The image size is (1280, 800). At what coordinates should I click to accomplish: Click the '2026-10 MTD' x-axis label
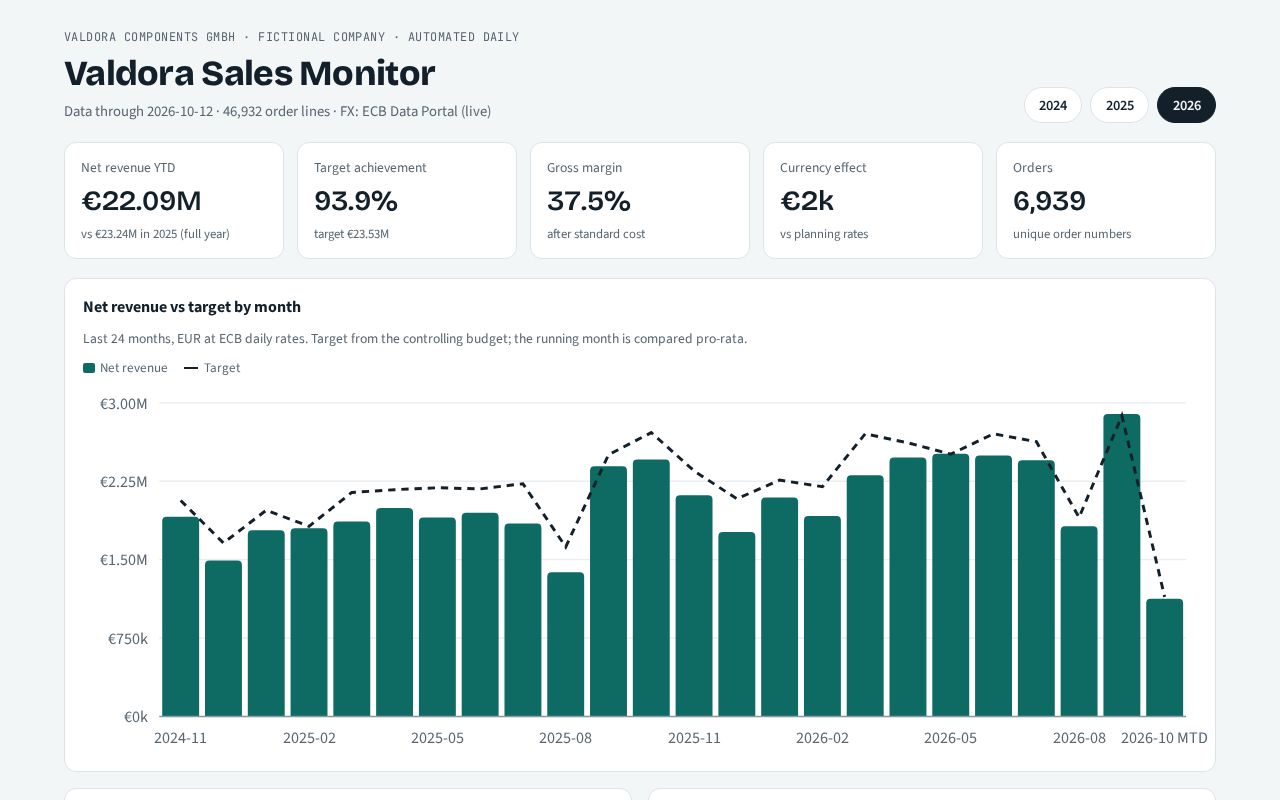pos(1164,738)
